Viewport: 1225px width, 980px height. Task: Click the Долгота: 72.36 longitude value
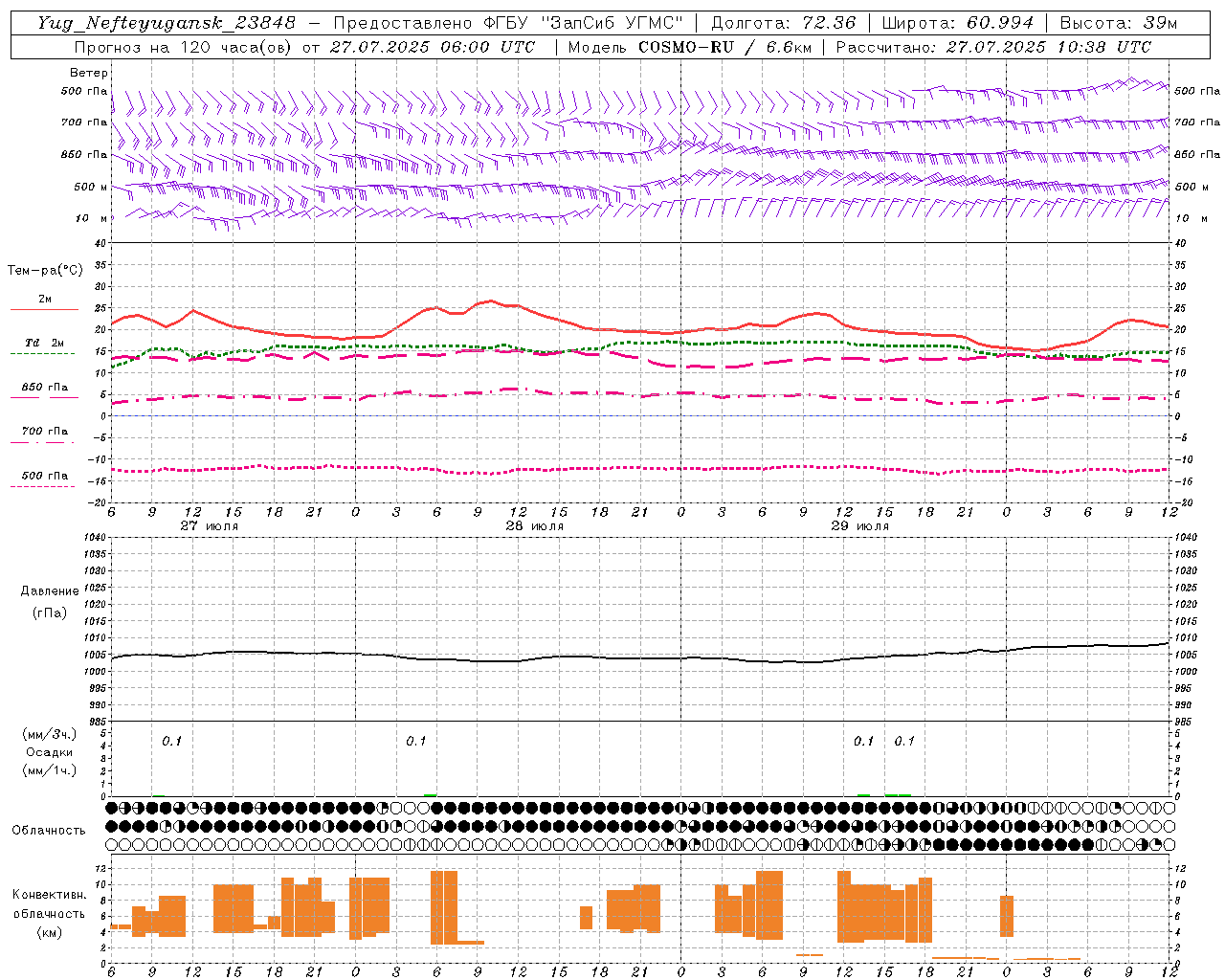(x=783, y=23)
